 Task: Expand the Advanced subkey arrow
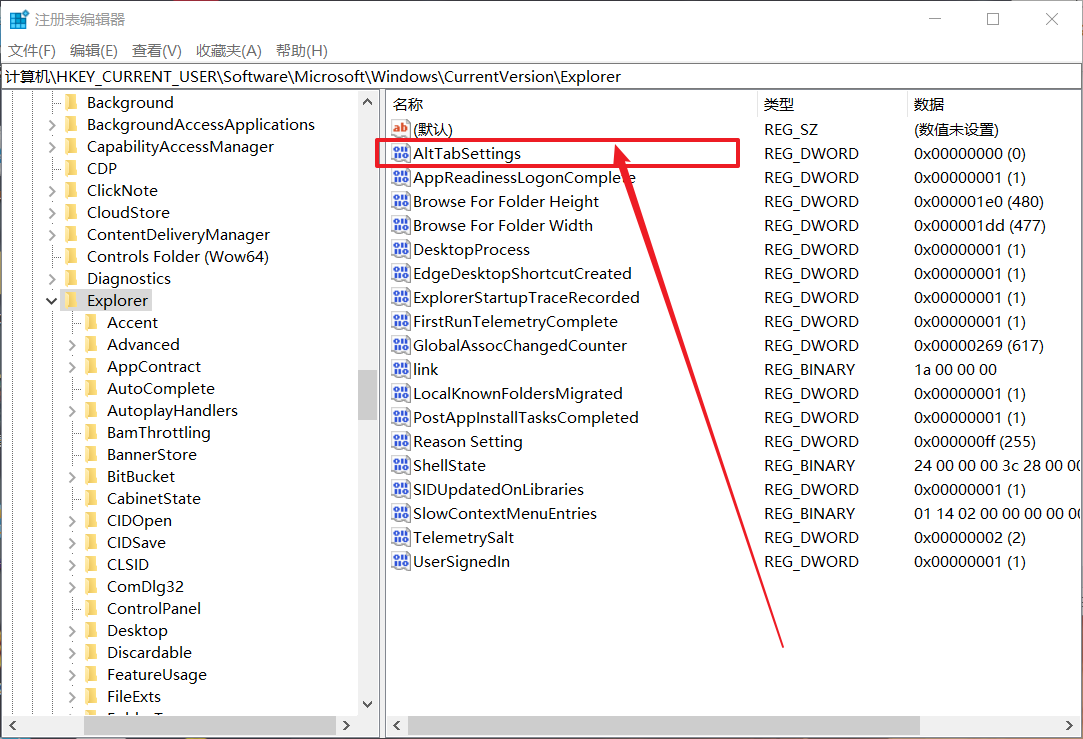click(x=73, y=345)
